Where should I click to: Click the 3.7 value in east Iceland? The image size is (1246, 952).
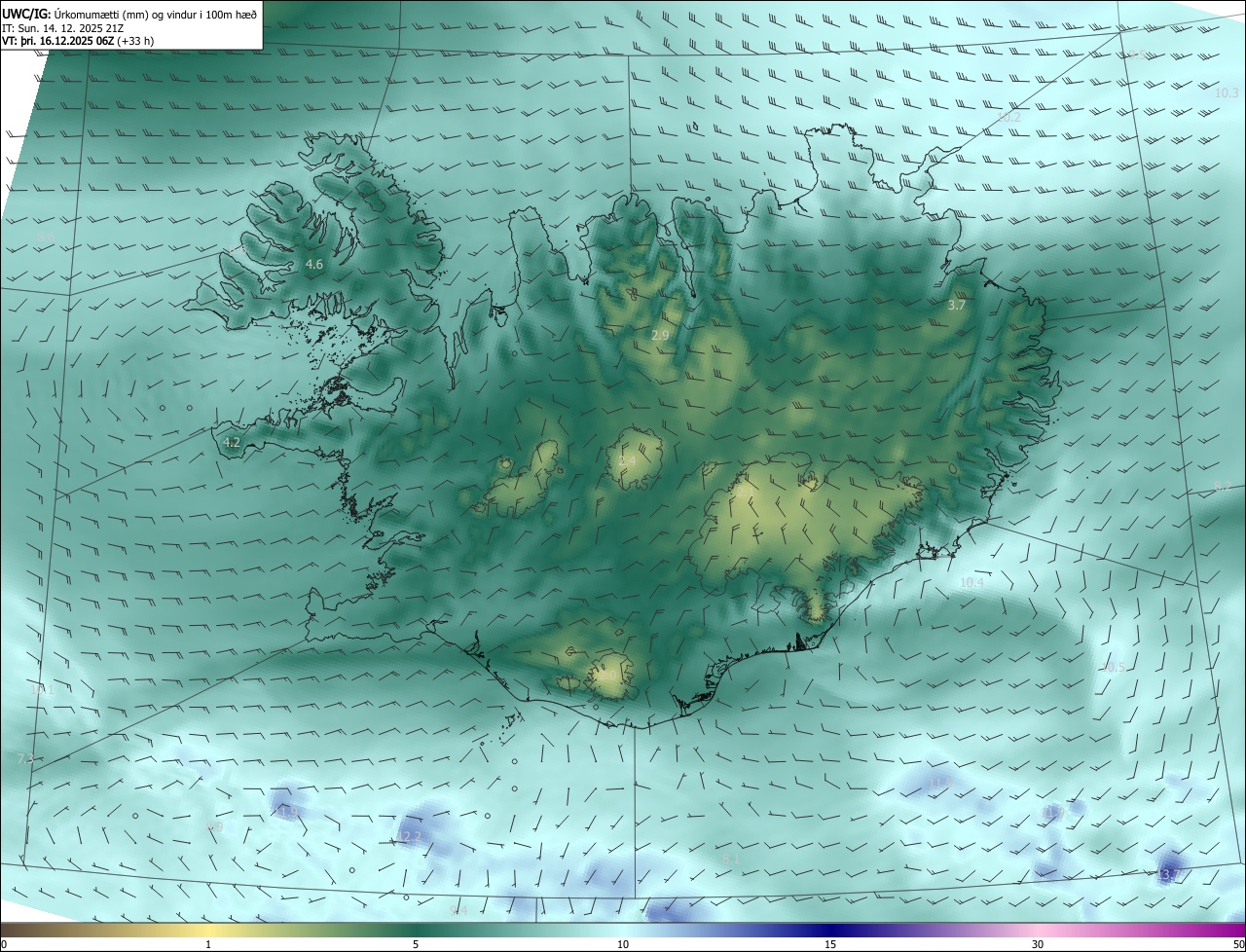click(957, 305)
